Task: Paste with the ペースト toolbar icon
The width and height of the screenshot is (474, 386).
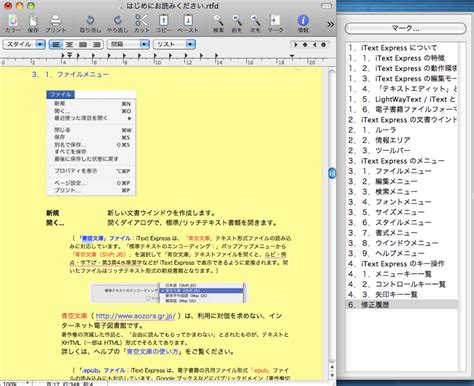Action: 188,23
